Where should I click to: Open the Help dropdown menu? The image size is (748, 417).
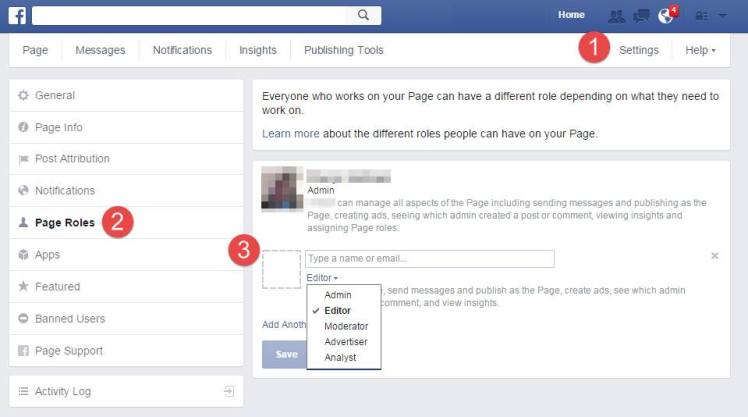tap(700, 50)
